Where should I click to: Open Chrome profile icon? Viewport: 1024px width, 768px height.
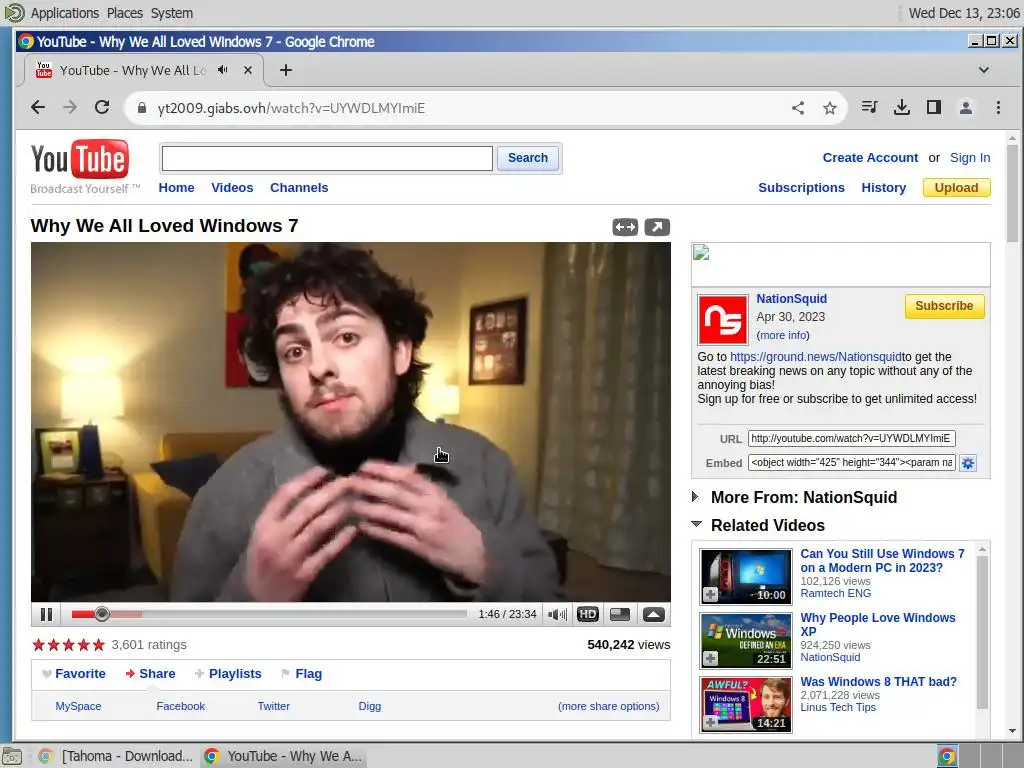point(966,107)
